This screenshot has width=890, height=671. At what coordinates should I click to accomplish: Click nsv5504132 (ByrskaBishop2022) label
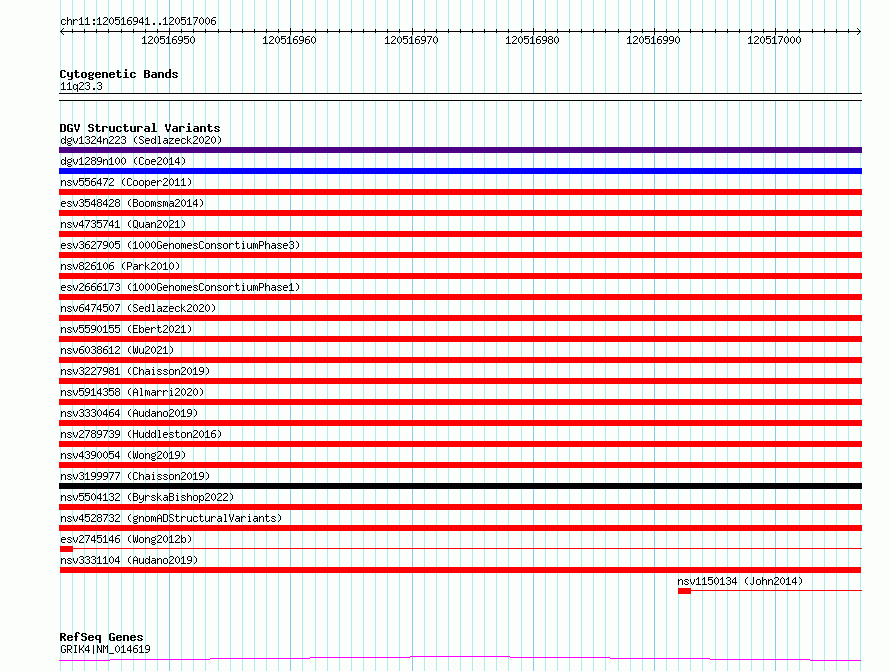point(147,497)
